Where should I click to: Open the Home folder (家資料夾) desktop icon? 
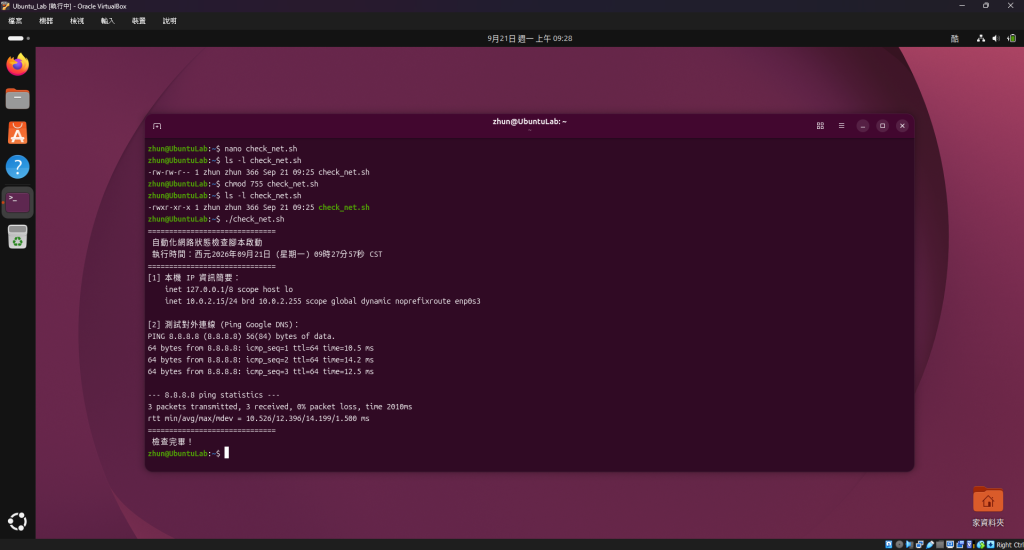[x=988, y=506]
